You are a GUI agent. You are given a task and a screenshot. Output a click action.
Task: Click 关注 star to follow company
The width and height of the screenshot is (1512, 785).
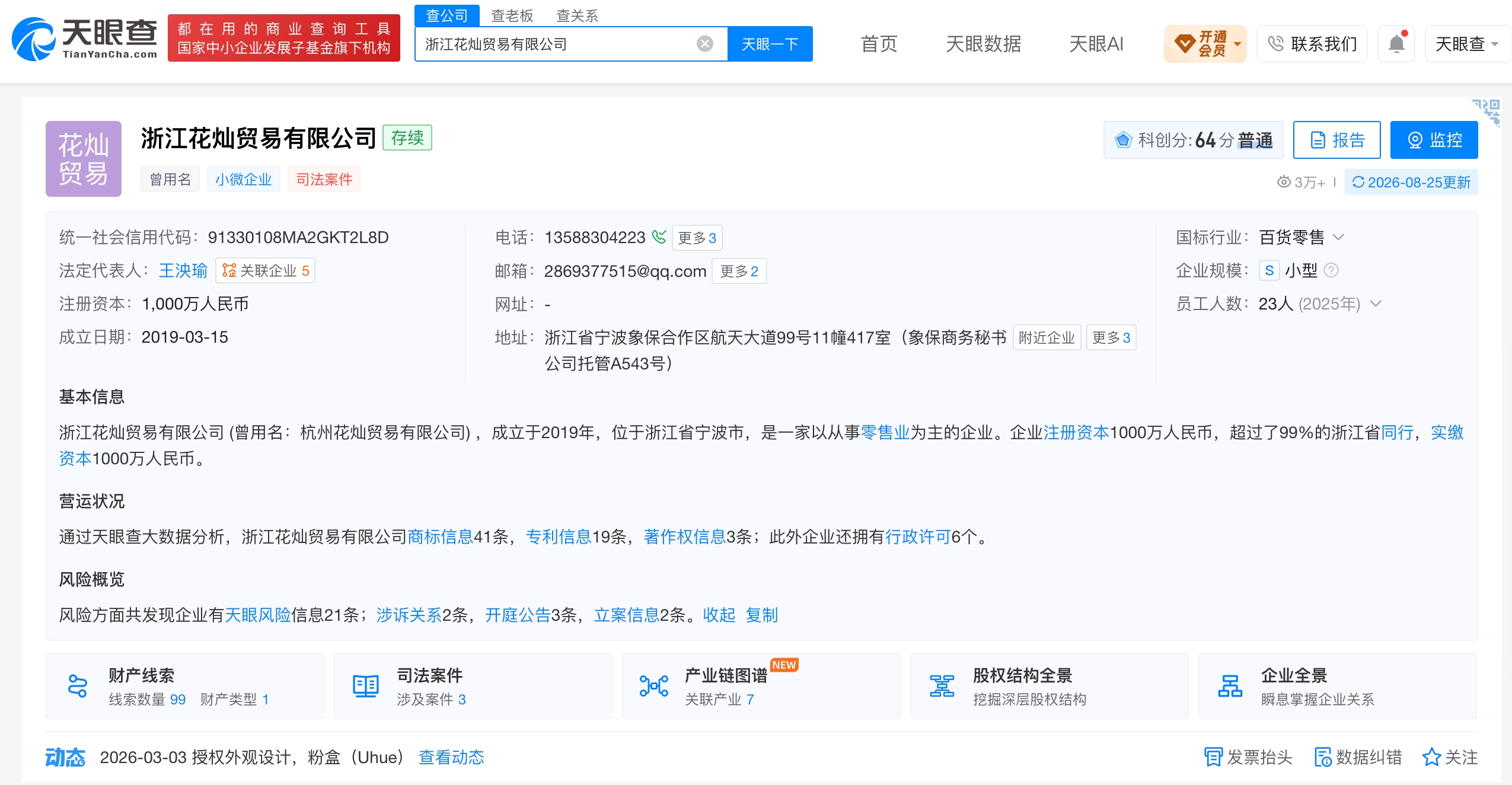click(1450, 757)
